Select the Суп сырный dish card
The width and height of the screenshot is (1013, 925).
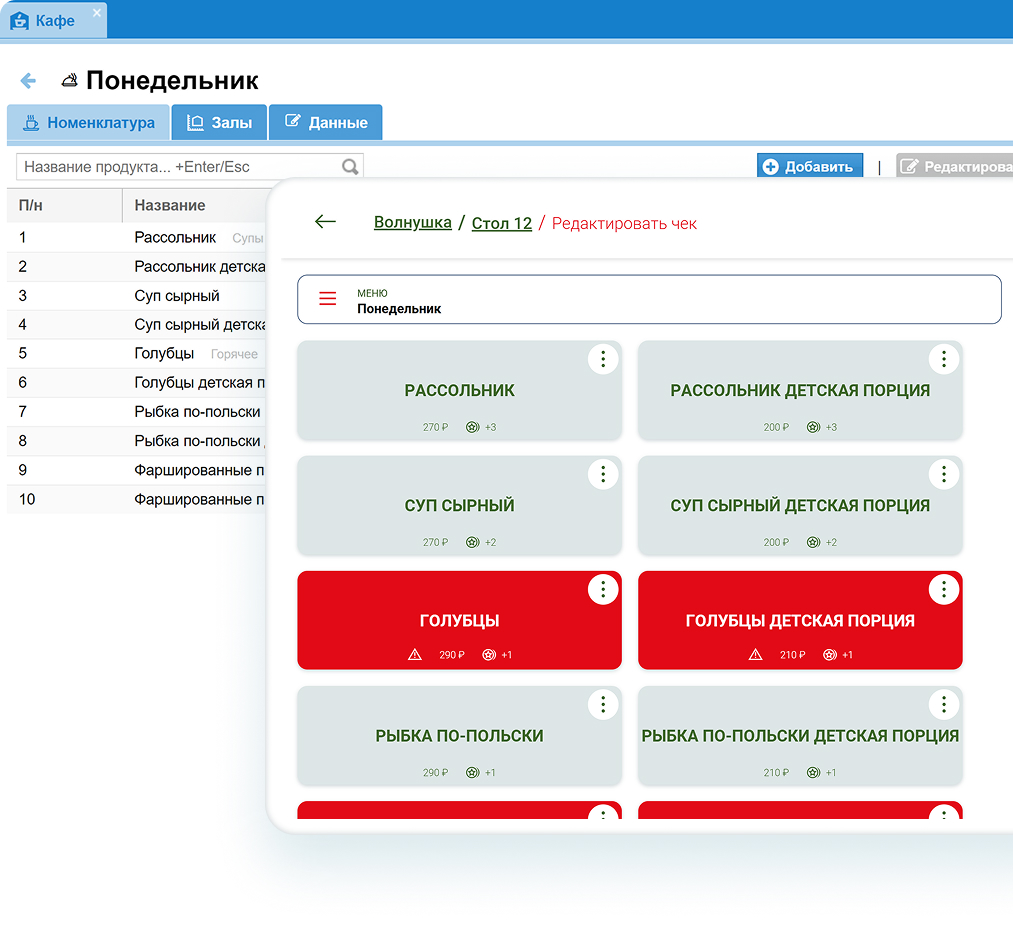pos(459,506)
